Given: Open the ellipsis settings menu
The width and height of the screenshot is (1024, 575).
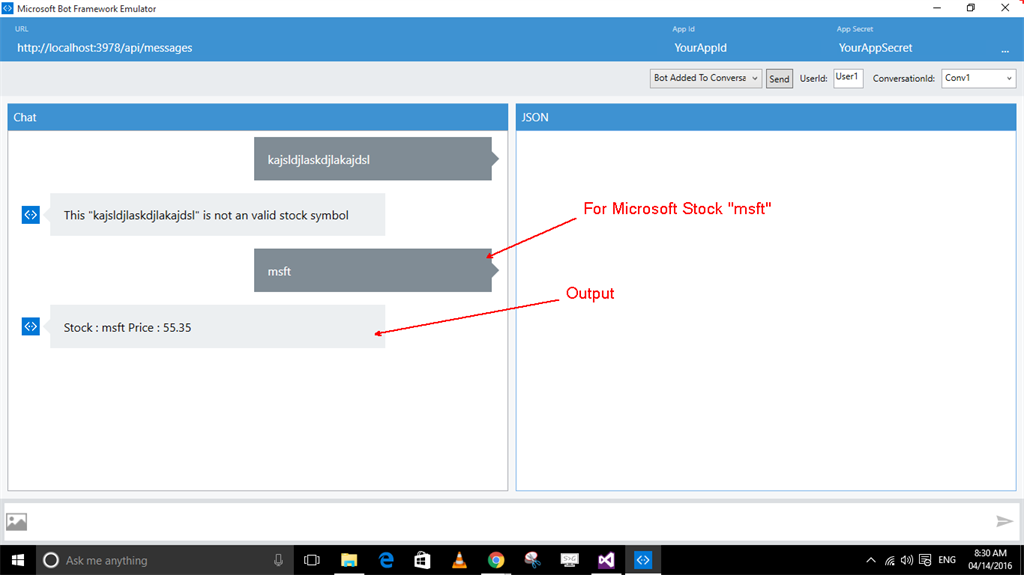Looking at the screenshot, I should [x=1005, y=50].
